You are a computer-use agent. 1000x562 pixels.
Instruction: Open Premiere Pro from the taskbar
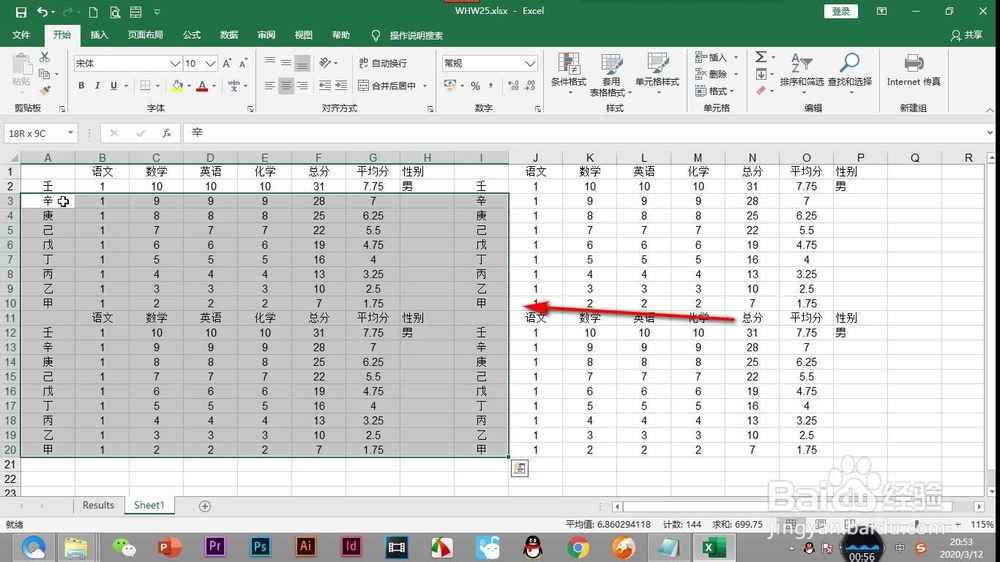[215, 547]
